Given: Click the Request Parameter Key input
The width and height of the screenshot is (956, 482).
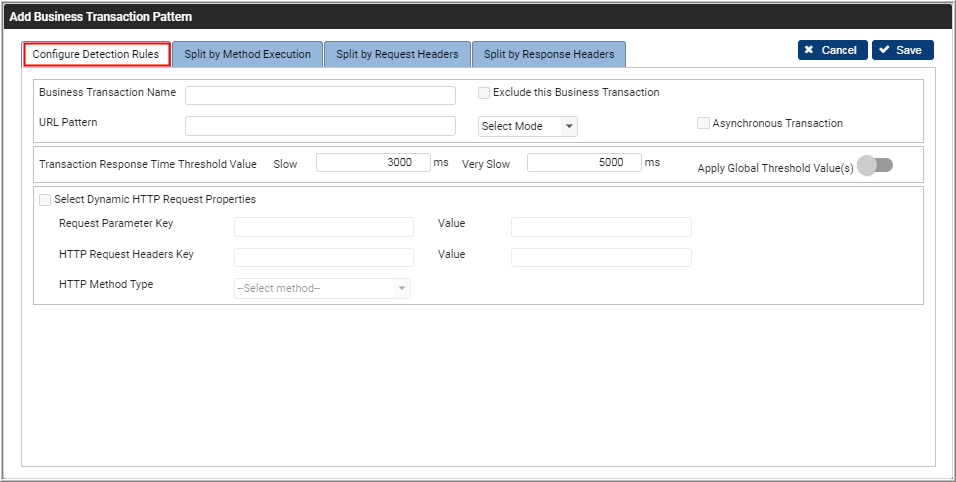Looking at the screenshot, I should pos(323,227).
